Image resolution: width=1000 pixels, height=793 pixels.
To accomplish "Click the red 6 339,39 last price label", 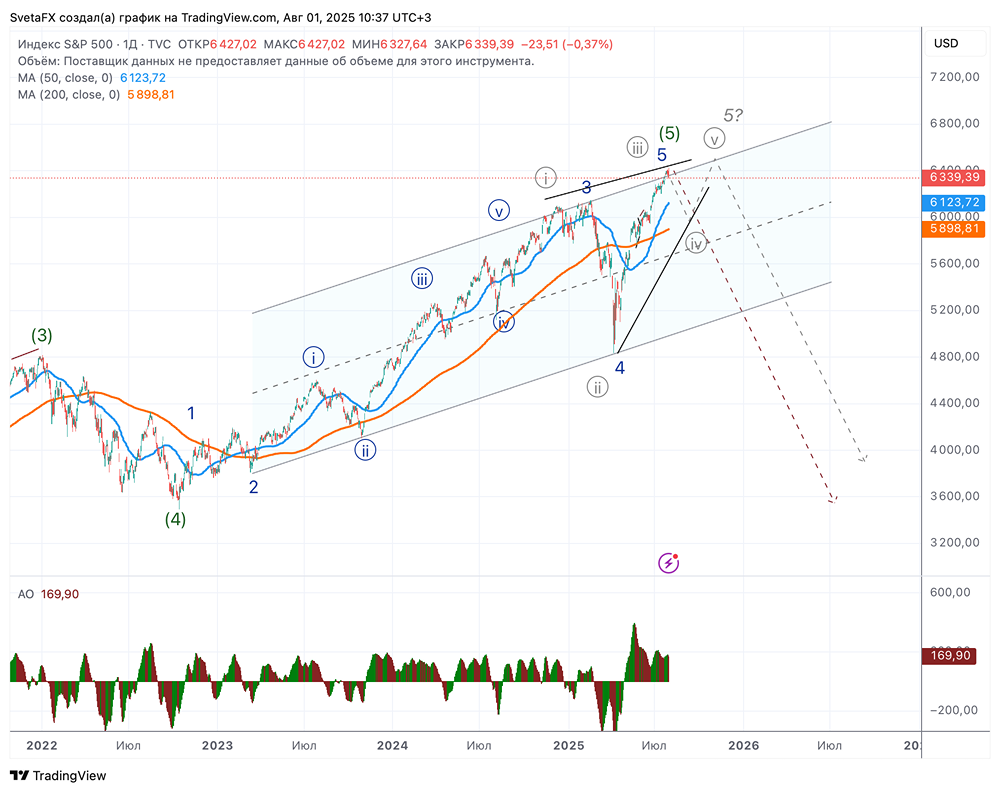I will pyautogui.click(x=952, y=177).
